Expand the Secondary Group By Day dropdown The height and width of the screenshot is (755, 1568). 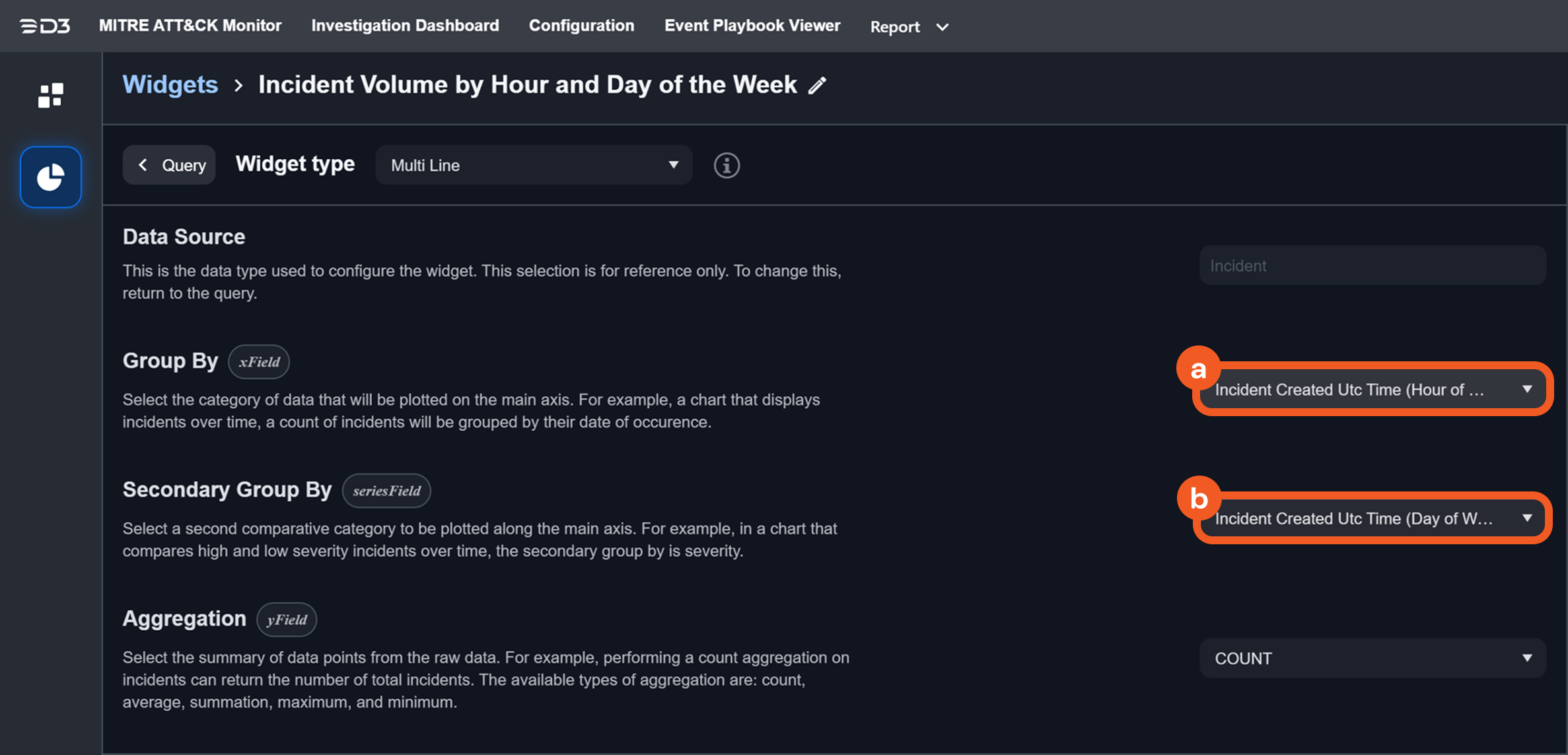tap(1372, 519)
